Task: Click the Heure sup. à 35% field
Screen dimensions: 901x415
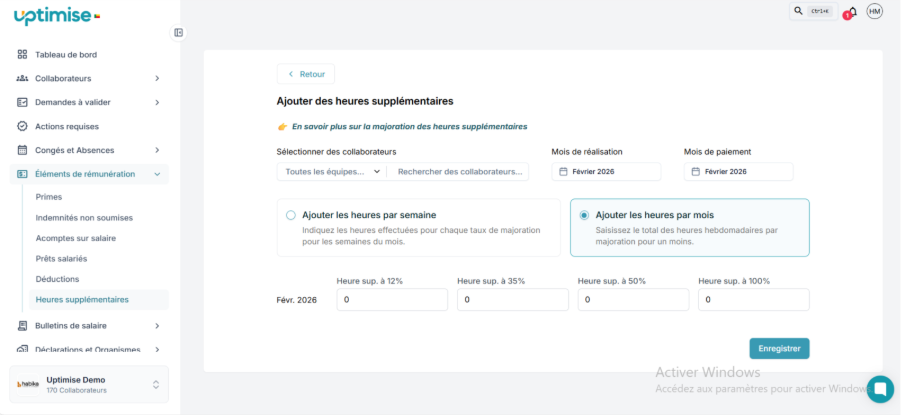Action: (512, 300)
